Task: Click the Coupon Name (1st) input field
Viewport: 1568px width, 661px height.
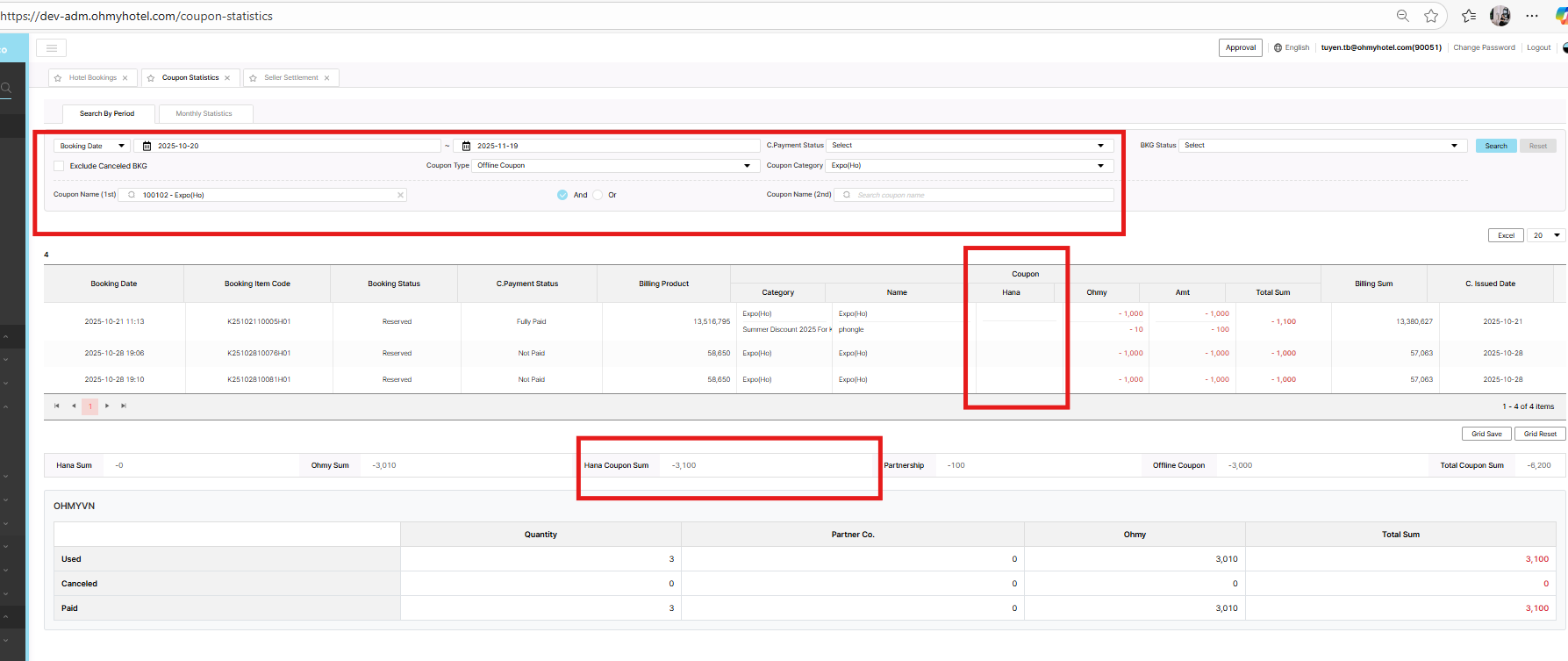Action: tap(263, 195)
